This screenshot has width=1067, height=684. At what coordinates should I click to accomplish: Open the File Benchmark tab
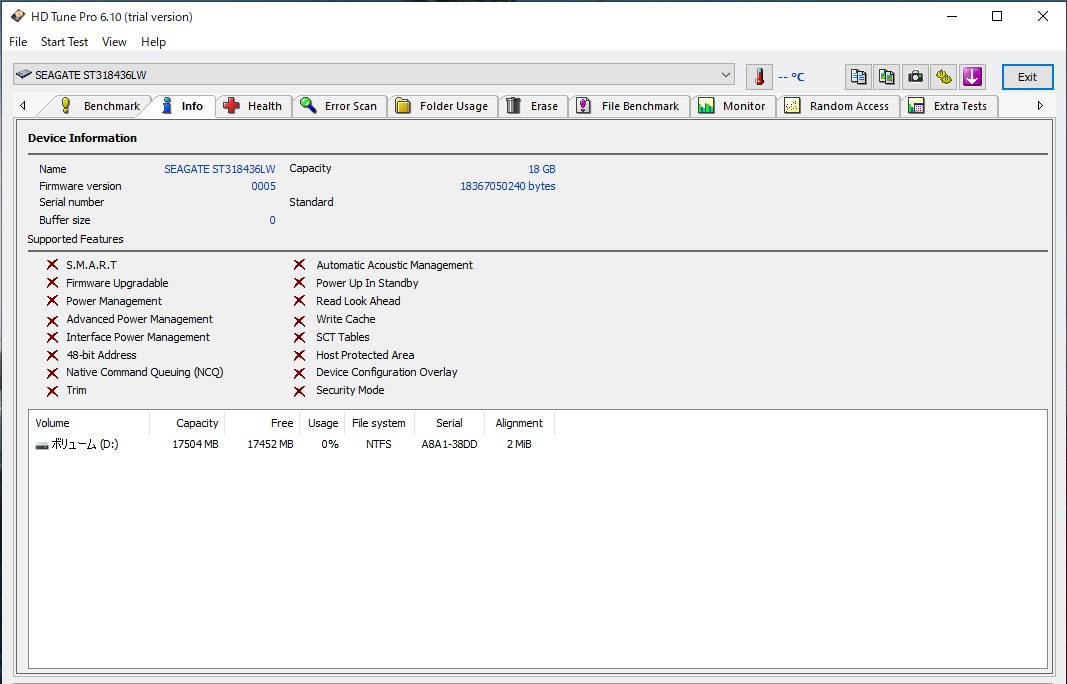point(628,106)
